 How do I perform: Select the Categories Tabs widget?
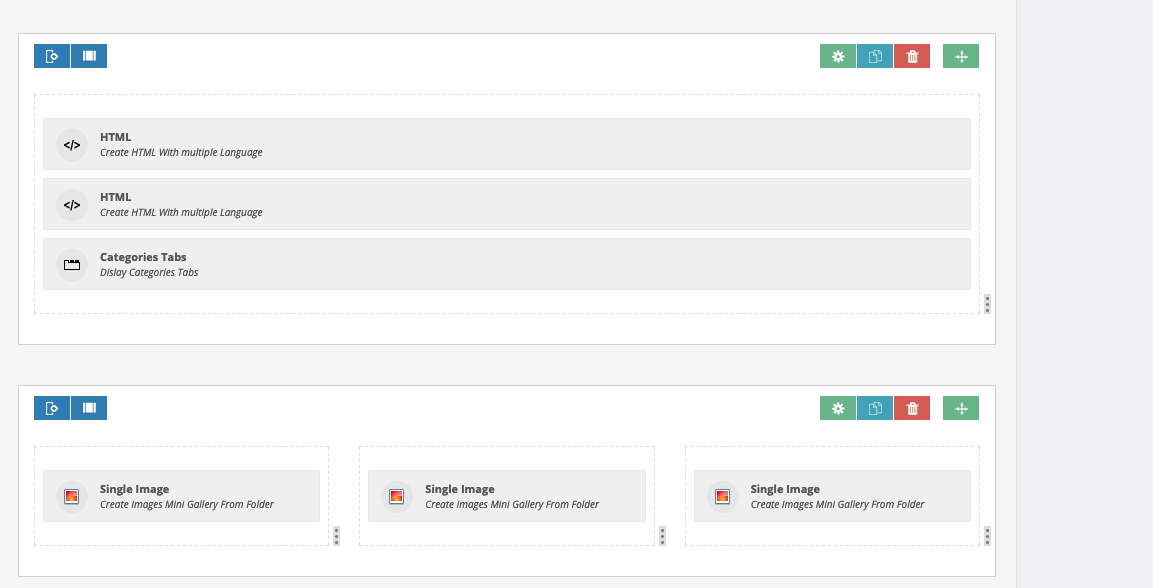507,264
